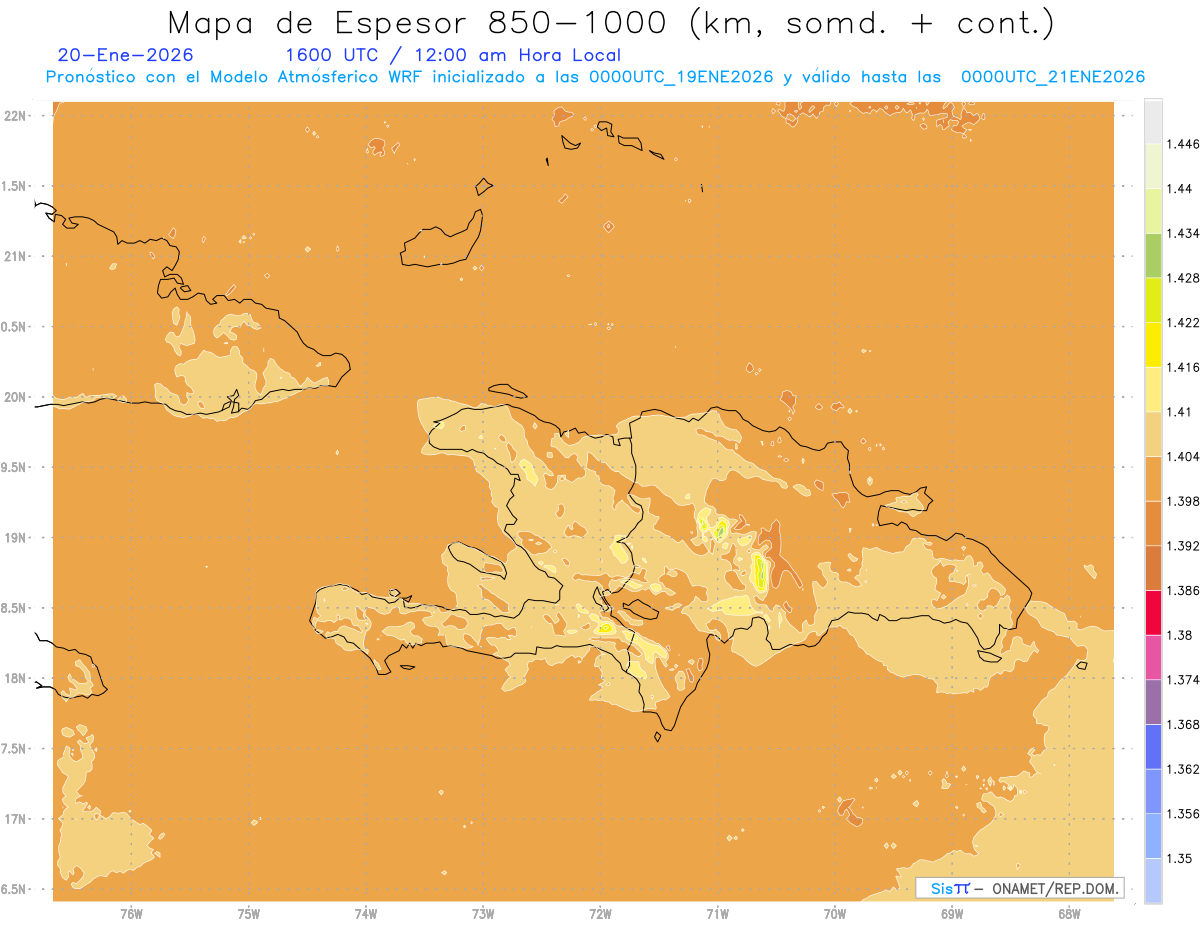Click the legend value '1.38'
The height and width of the screenshot is (927, 1200).
pos(1179,635)
